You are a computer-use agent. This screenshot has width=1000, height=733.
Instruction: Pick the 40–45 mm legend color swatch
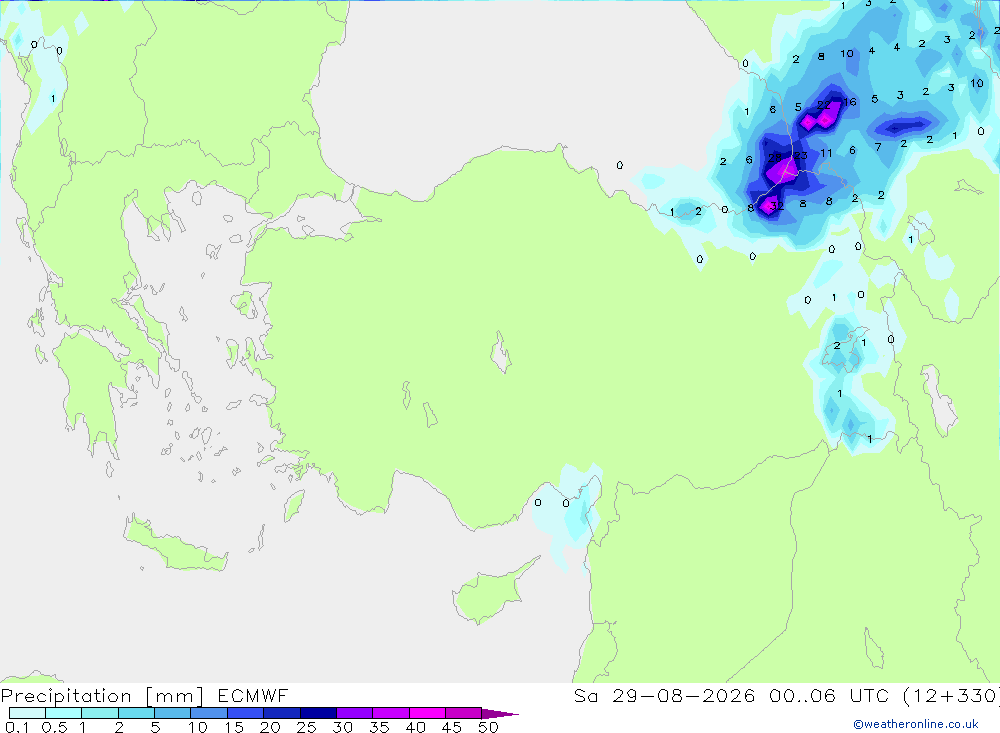click(x=427, y=713)
